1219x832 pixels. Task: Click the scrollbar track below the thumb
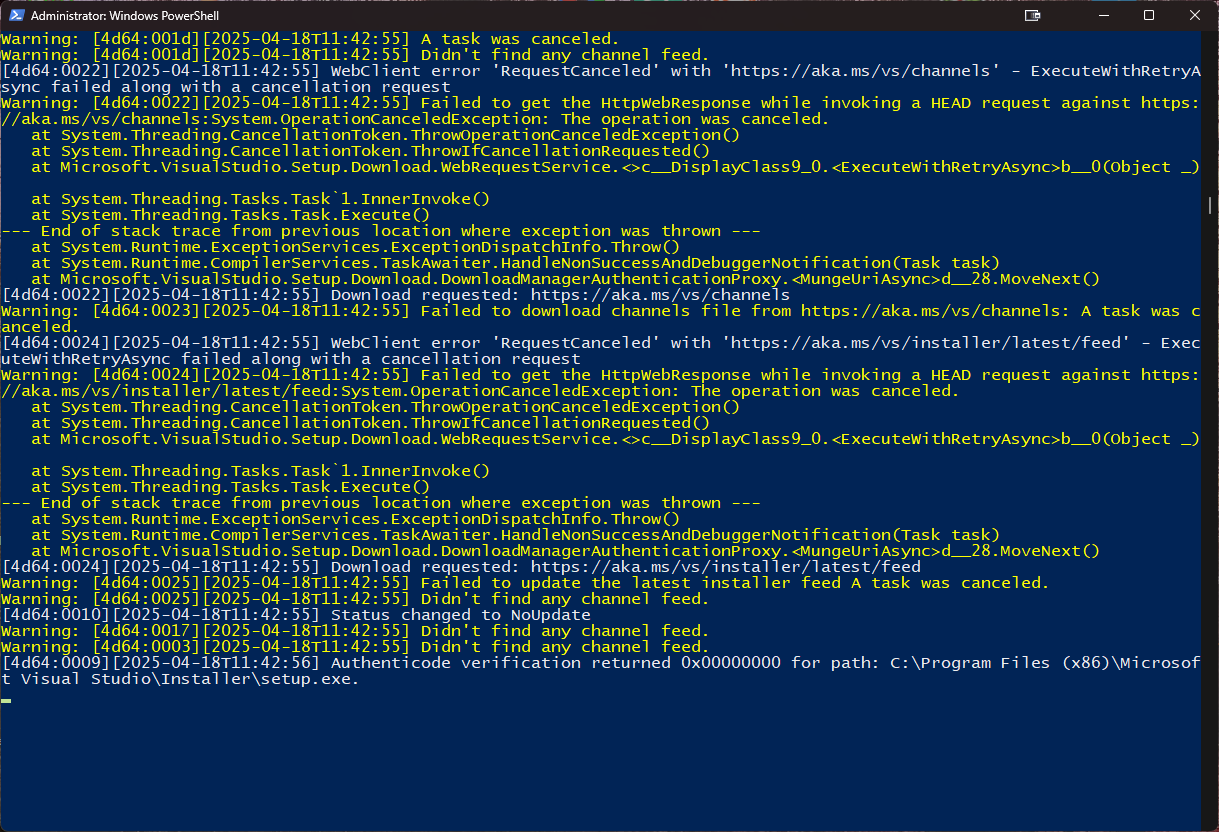pyautogui.click(x=1210, y=520)
